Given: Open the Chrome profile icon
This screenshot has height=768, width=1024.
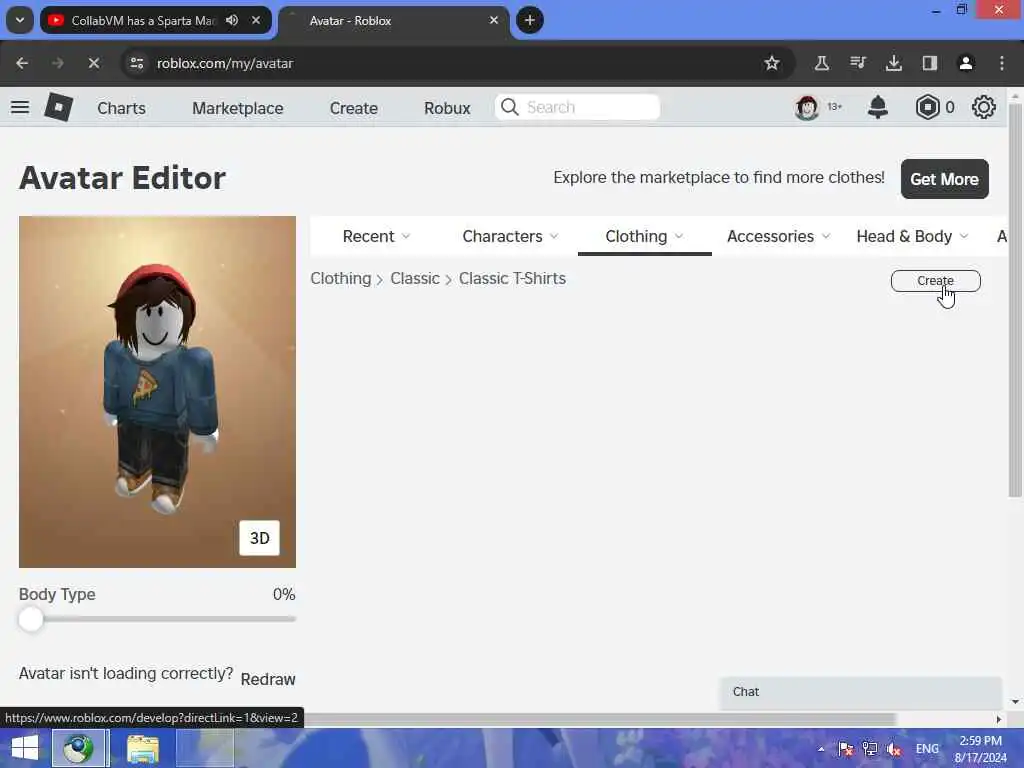Looking at the screenshot, I should tap(965, 63).
